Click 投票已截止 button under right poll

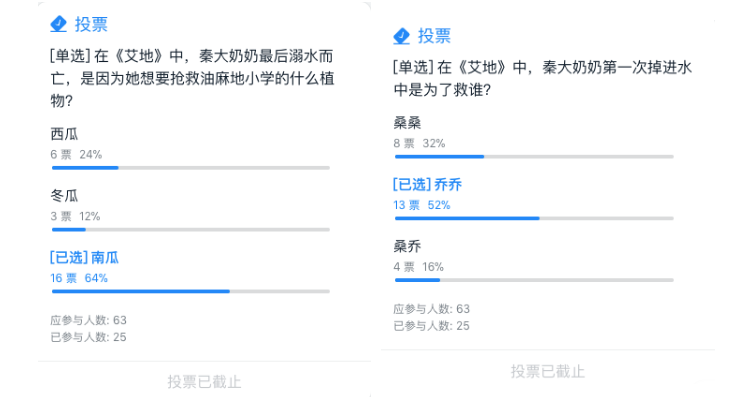[x=548, y=371]
